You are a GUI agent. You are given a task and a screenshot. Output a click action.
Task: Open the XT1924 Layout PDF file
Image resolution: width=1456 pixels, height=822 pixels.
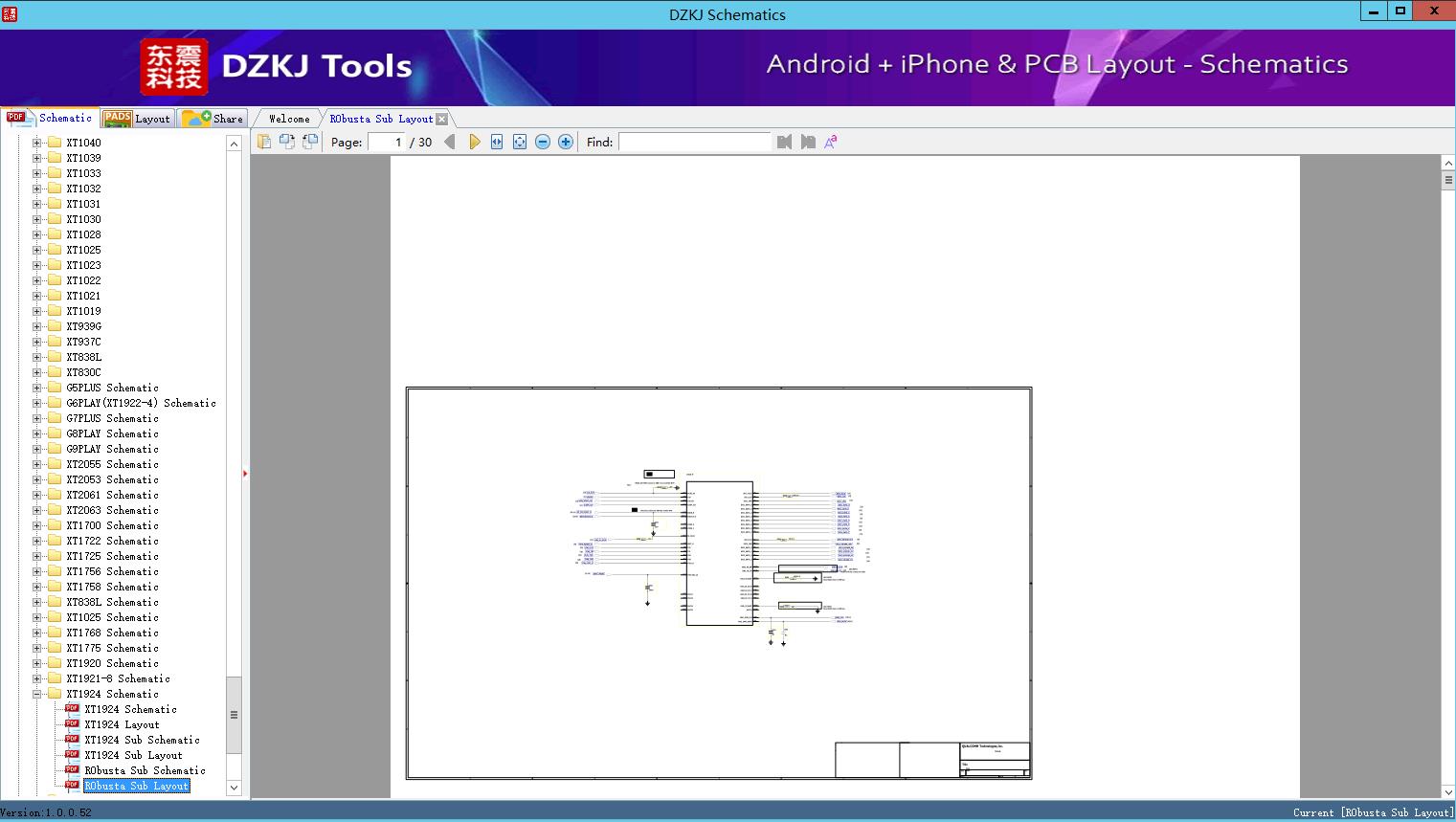122,724
